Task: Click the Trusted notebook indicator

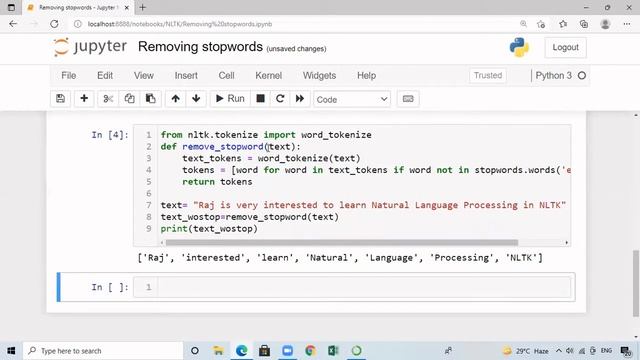Action: [x=488, y=76]
